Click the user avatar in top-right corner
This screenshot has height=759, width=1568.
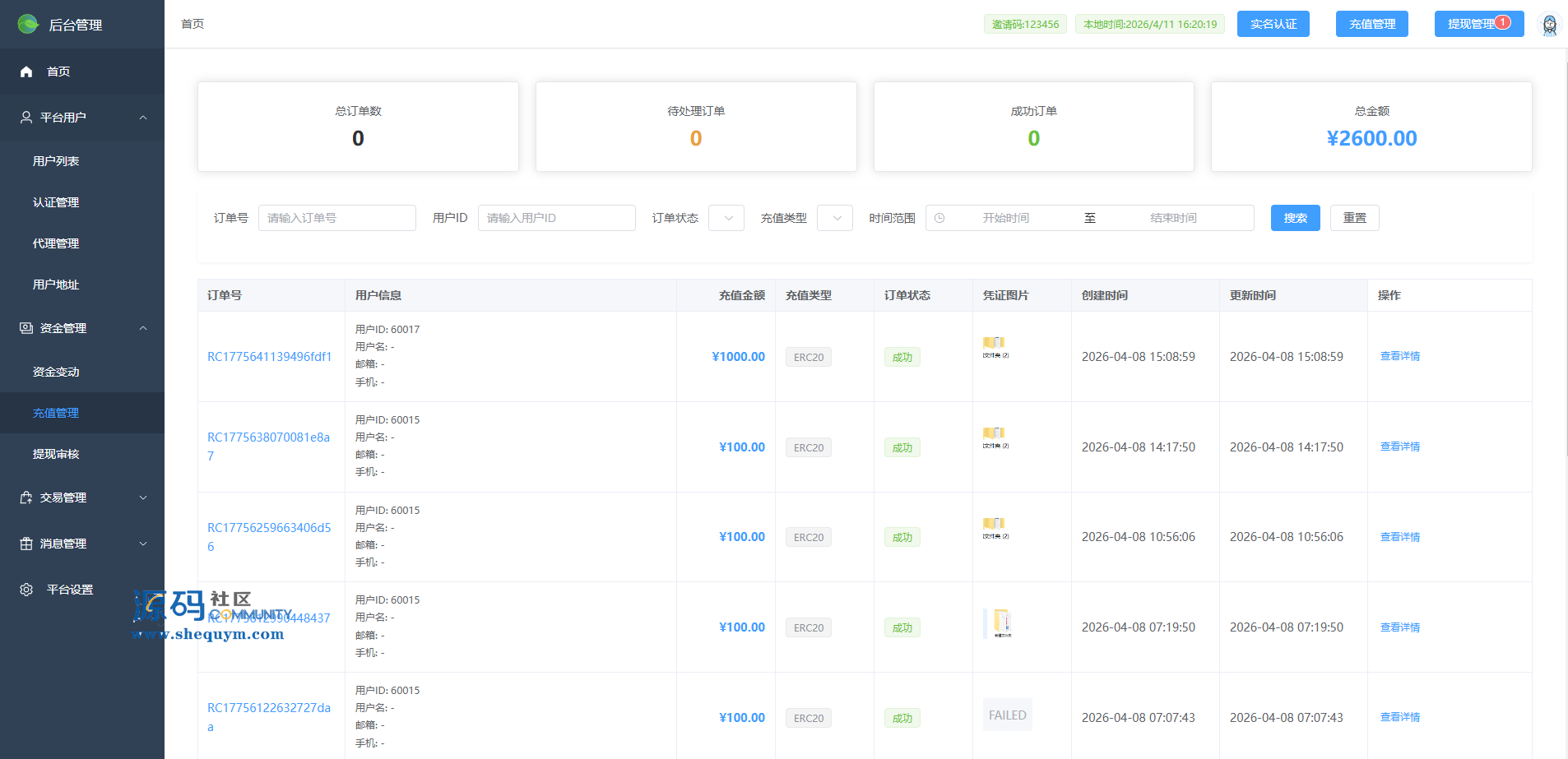click(x=1549, y=25)
